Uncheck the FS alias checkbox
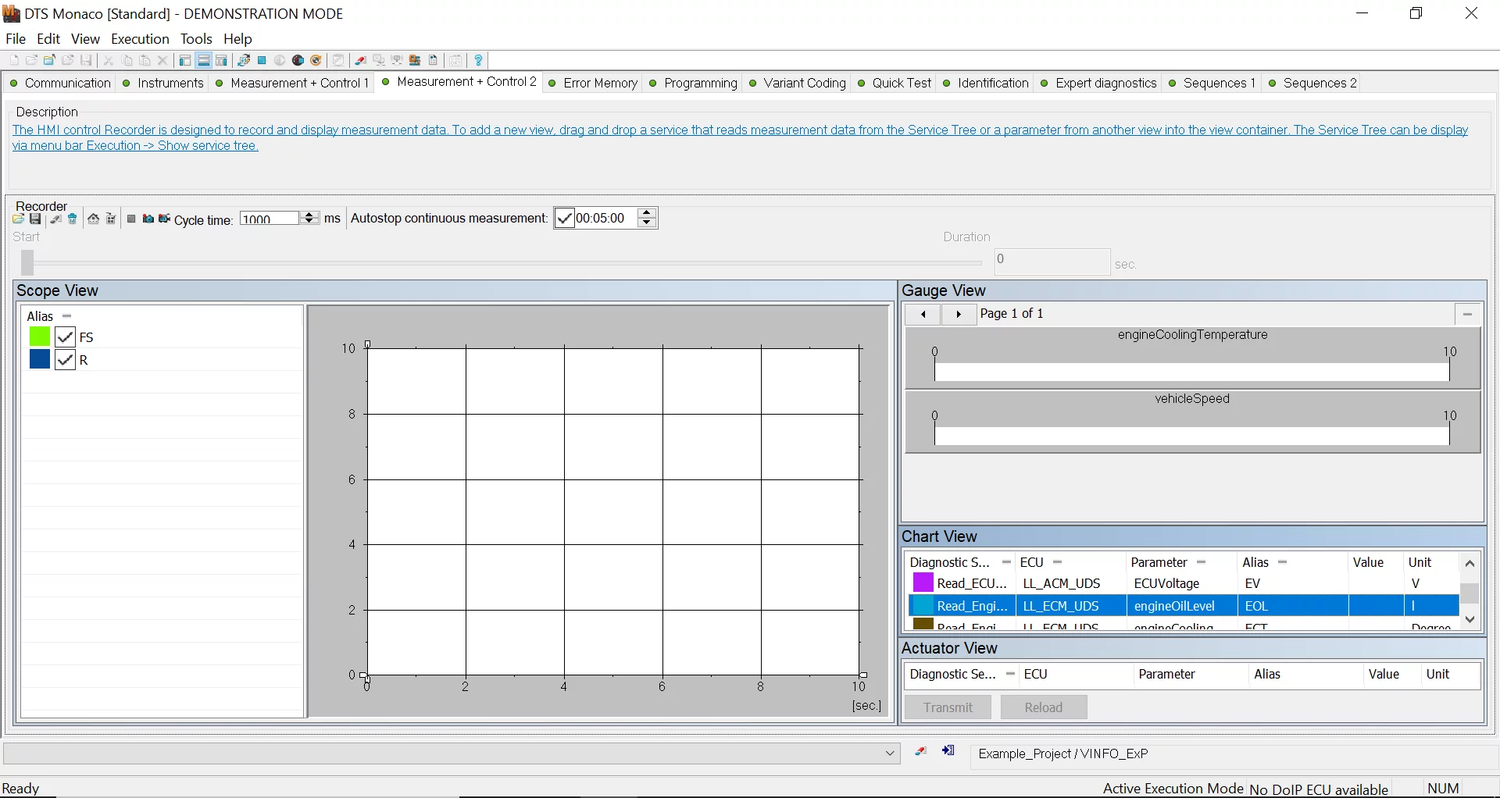Image resolution: width=1500 pixels, height=798 pixels. (x=66, y=337)
